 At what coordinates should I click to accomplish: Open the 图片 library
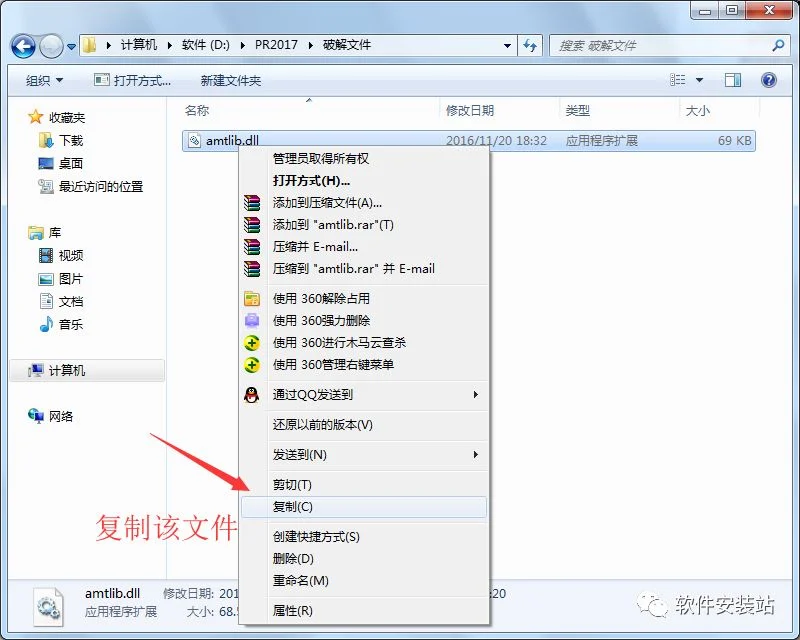71,279
